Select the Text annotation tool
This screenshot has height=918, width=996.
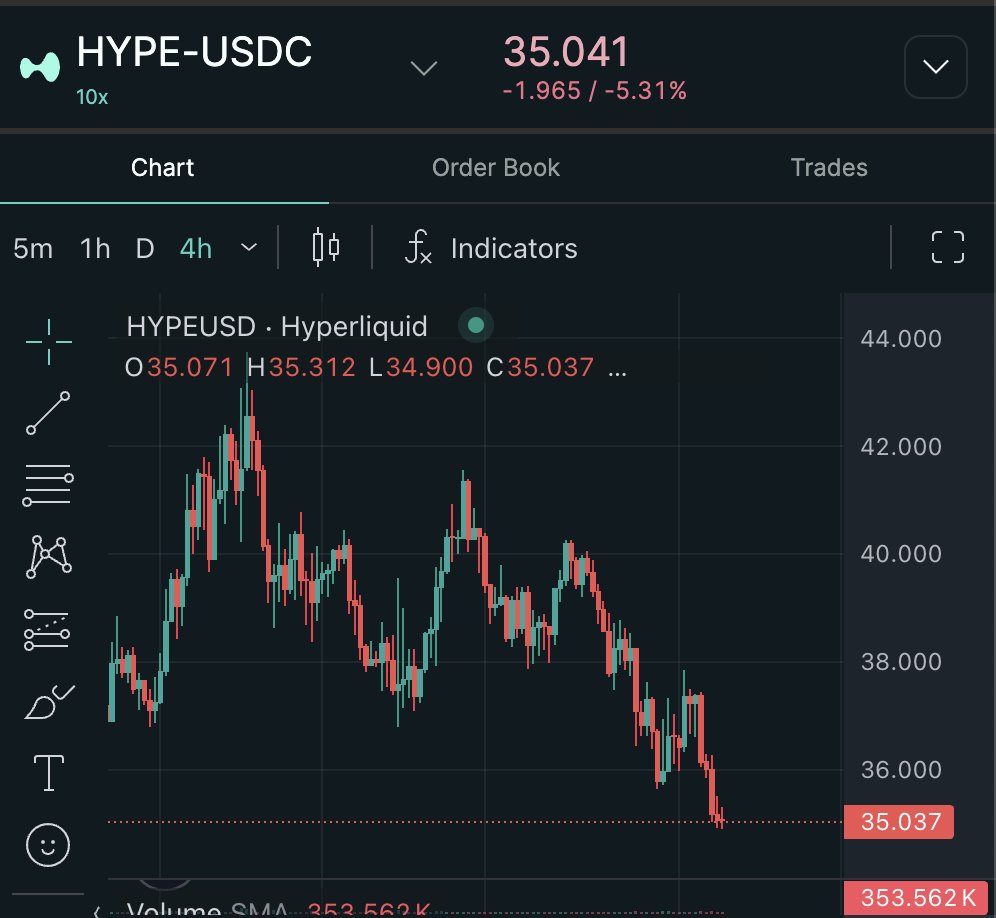pos(48,773)
